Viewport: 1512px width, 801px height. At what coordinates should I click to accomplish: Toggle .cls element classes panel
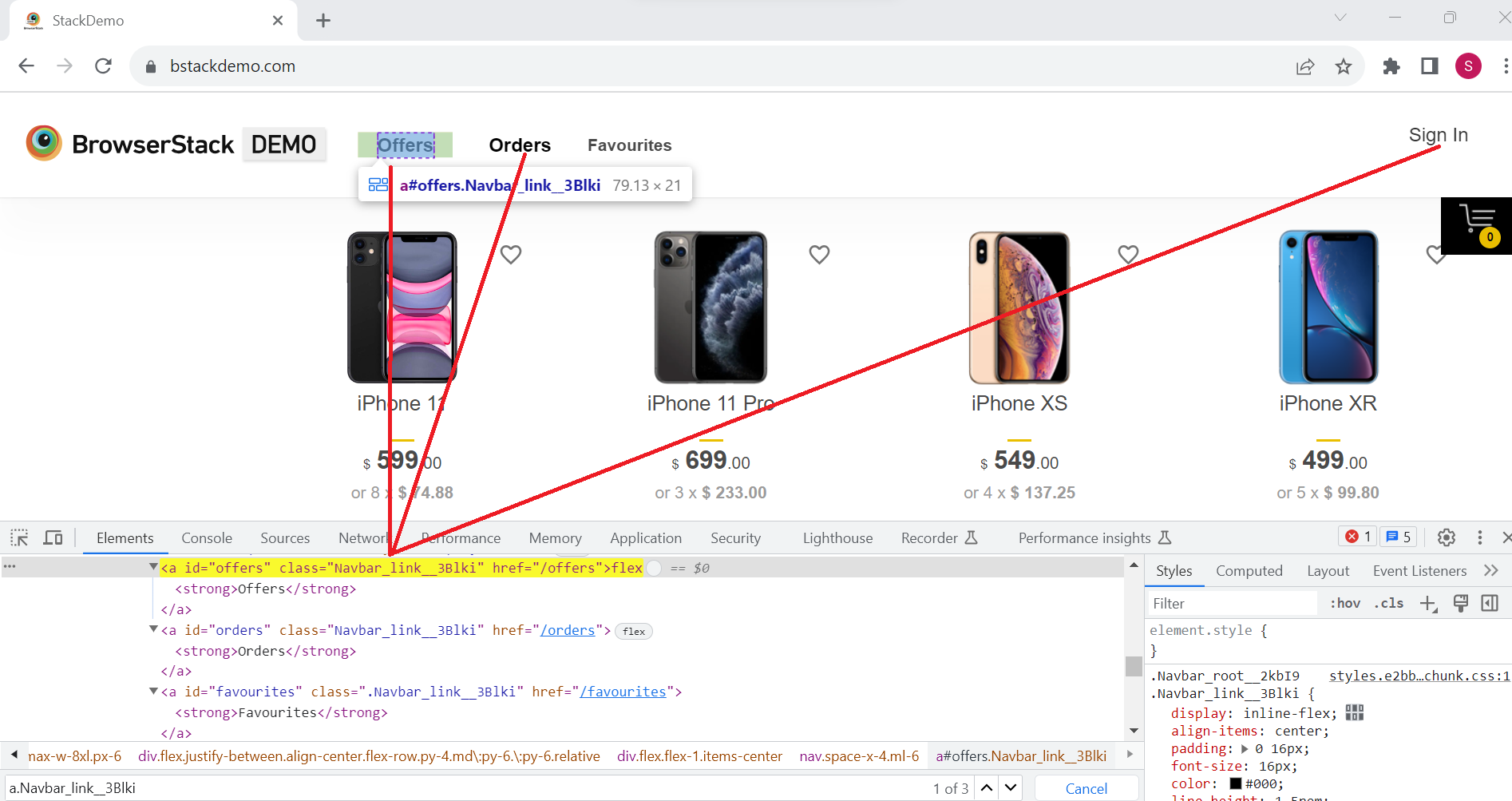coord(1389,603)
